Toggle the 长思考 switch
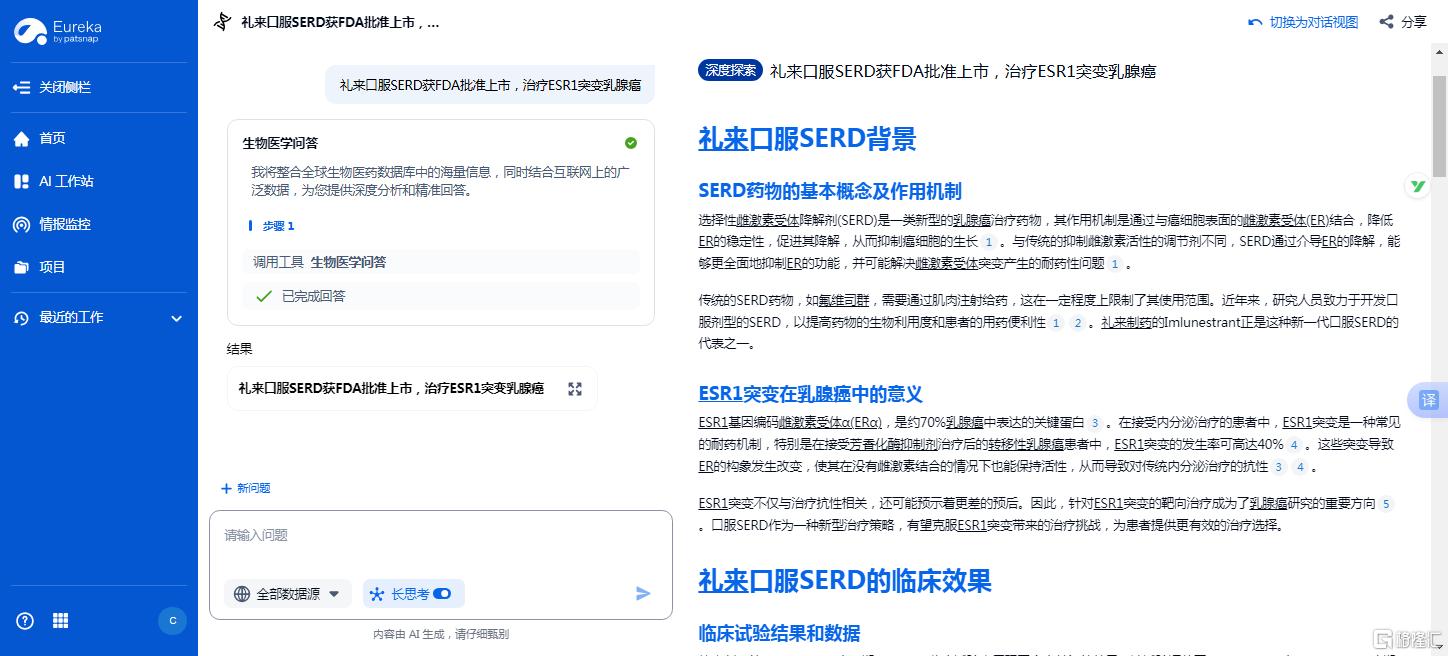Image resolution: width=1448 pixels, height=656 pixels. tap(442, 594)
